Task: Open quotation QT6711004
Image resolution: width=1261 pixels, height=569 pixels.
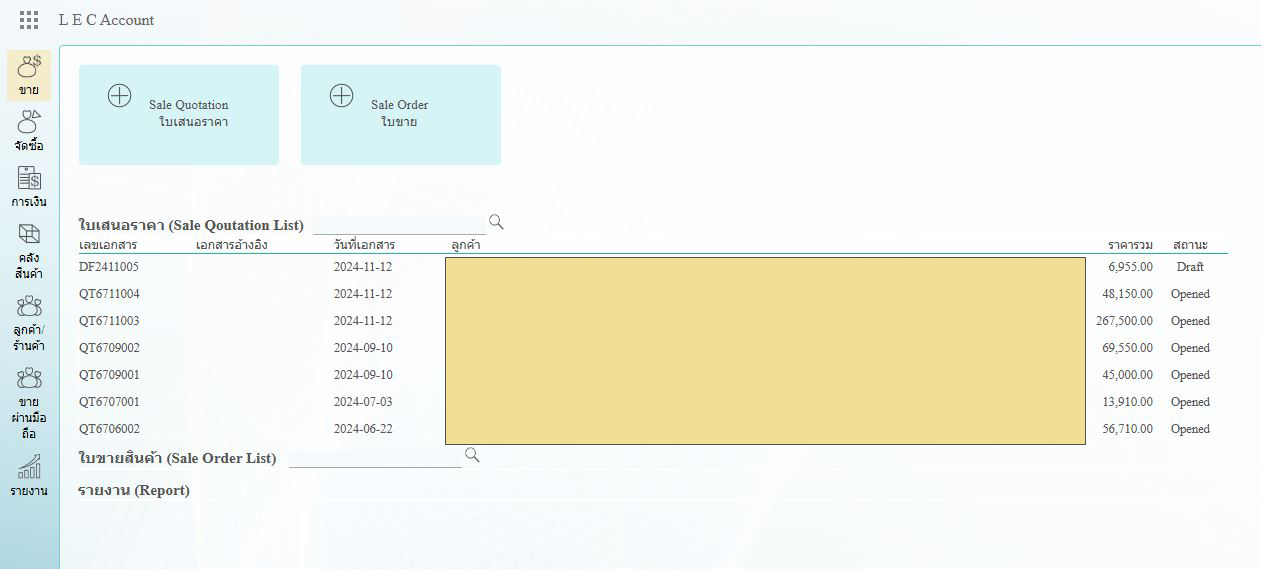Action: [x=109, y=294]
